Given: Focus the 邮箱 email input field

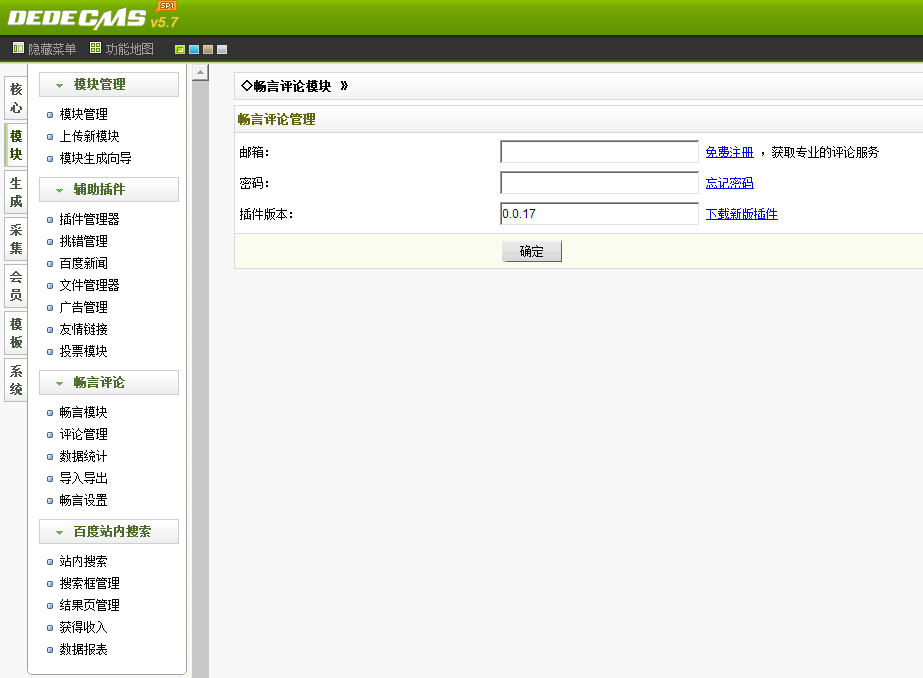Looking at the screenshot, I should [x=599, y=152].
